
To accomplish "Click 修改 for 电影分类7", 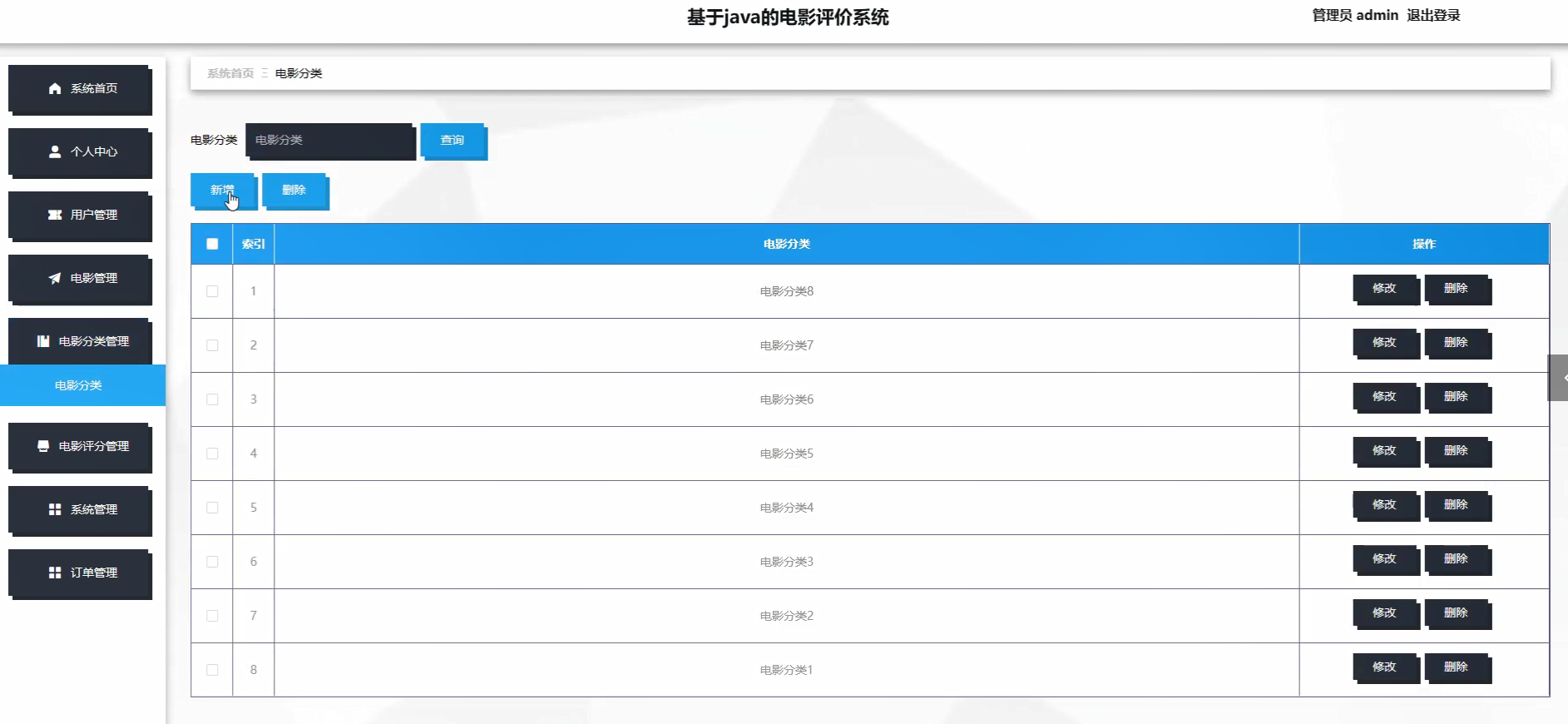I will [1385, 344].
